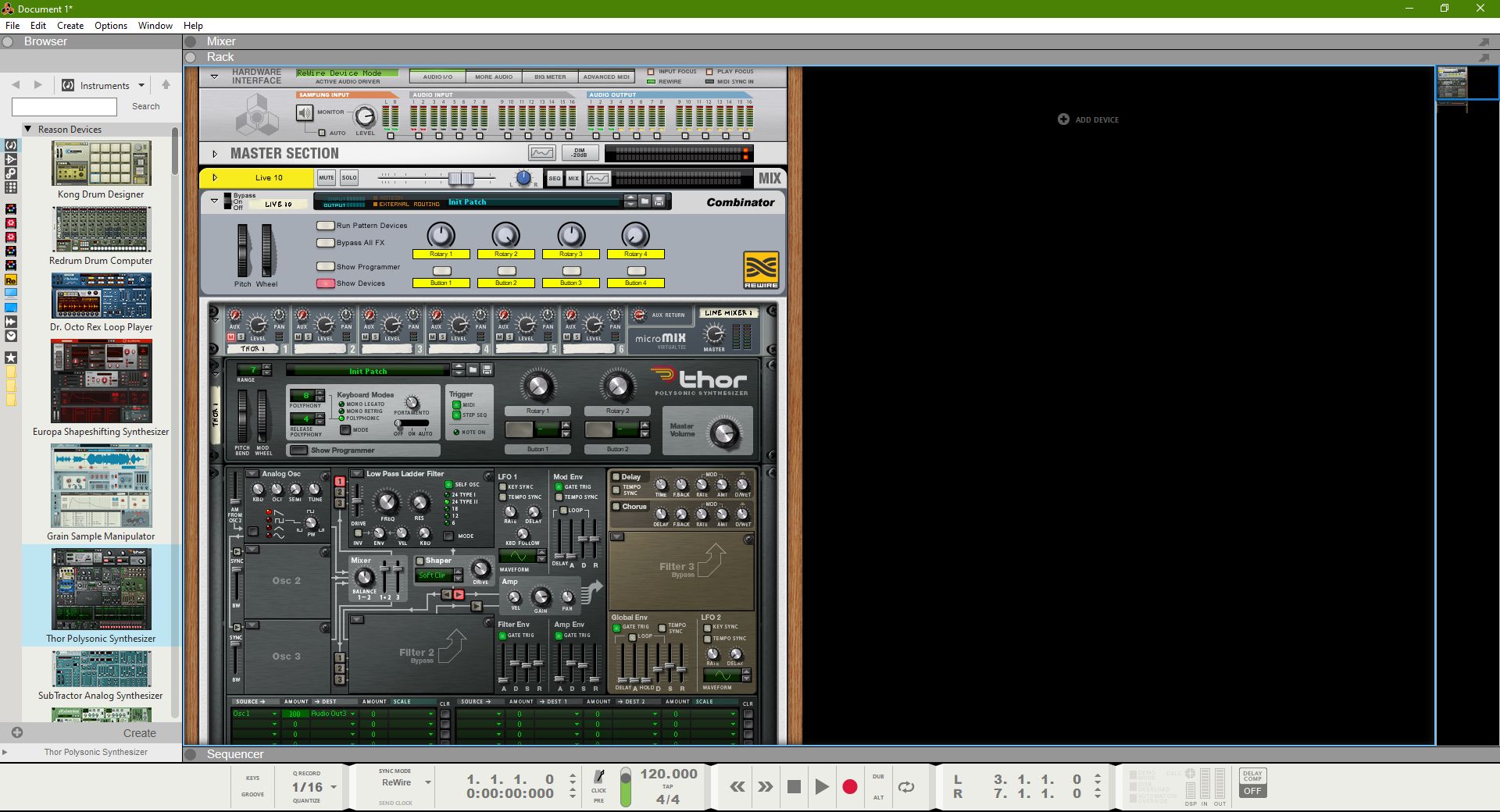Collapse the Reason Devices list
The height and width of the screenshot is (812, 1500).
coord(28,129)
